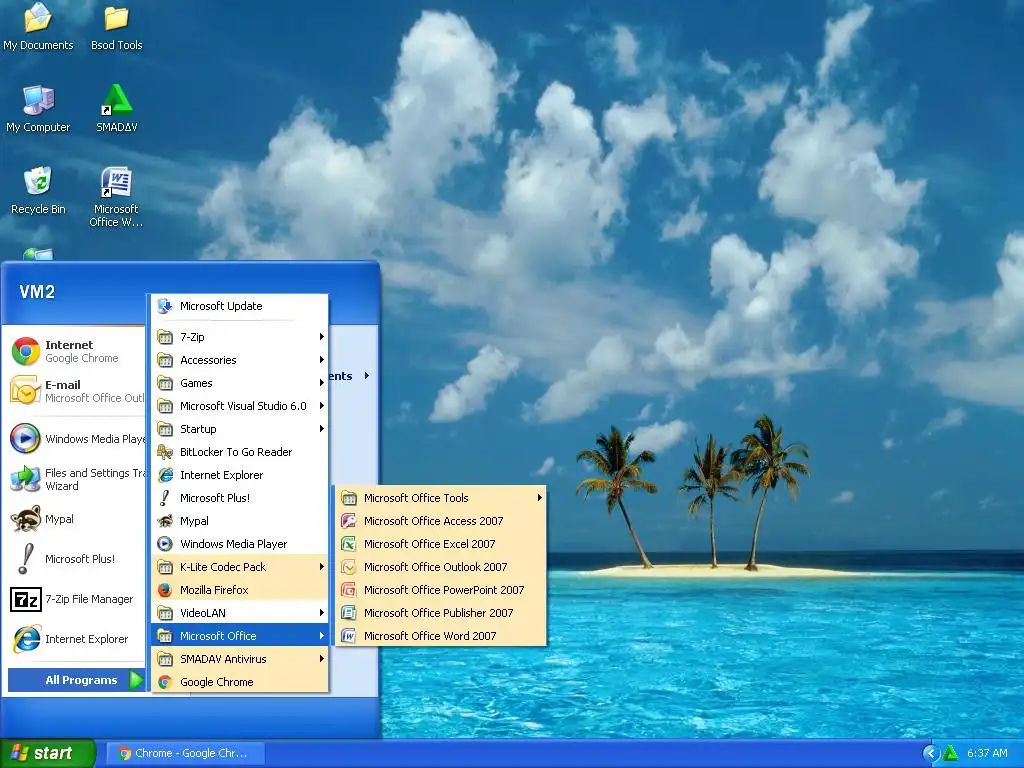This screenshot has height=768, width=1024.
Task: Select Microsoft Office Word desktop shortcut
Action: (x=116, y=182)
